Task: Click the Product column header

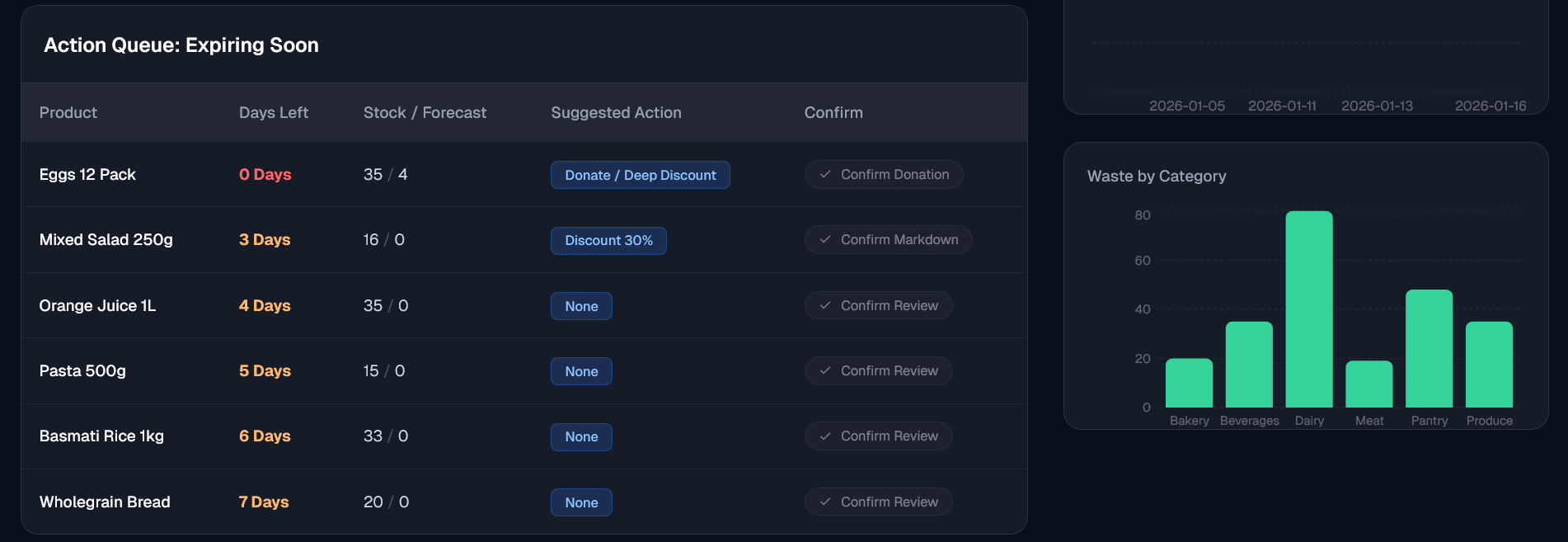Action: 68,113
